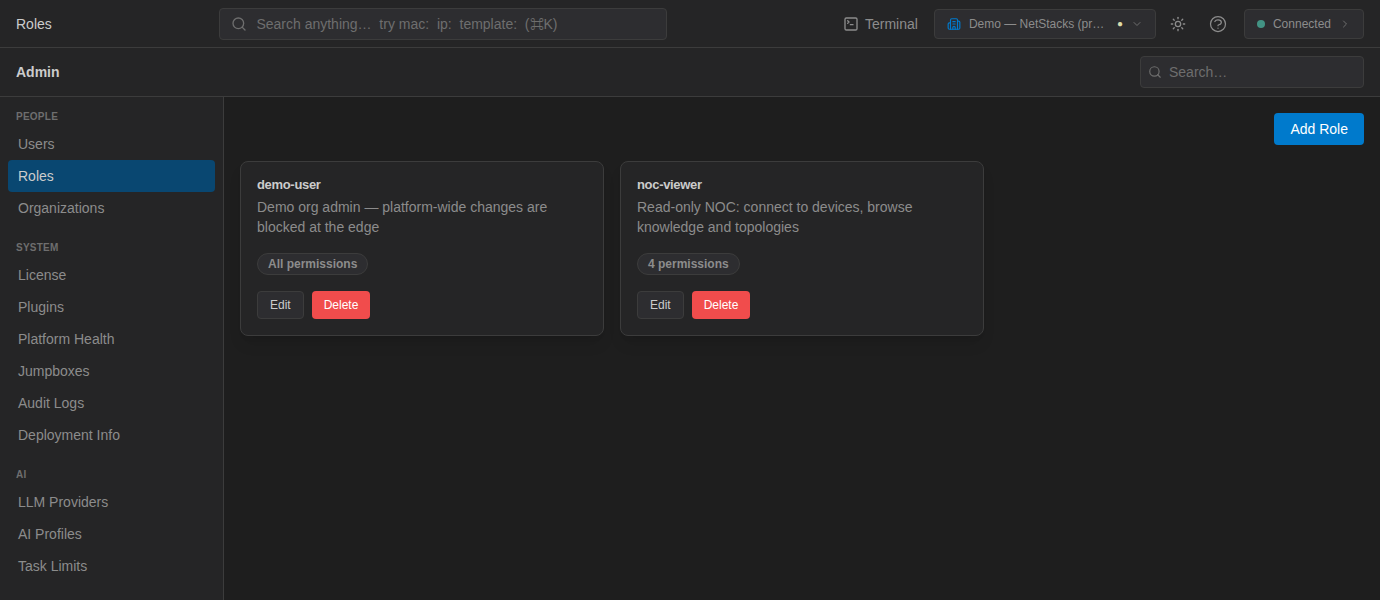The height and width of the screenshot is (600, 1380).
Task: Click the PEOPLE section label
Action: tap(37, 116)
